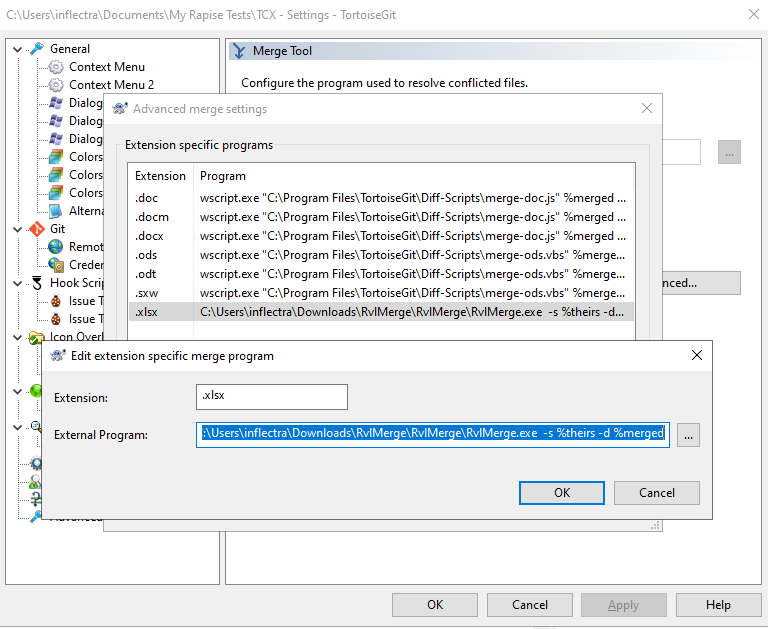Click the Hook Scripts icon in the tree
Image resolution: width=768 pixels, height=629 pixels.
pos(37,283)
